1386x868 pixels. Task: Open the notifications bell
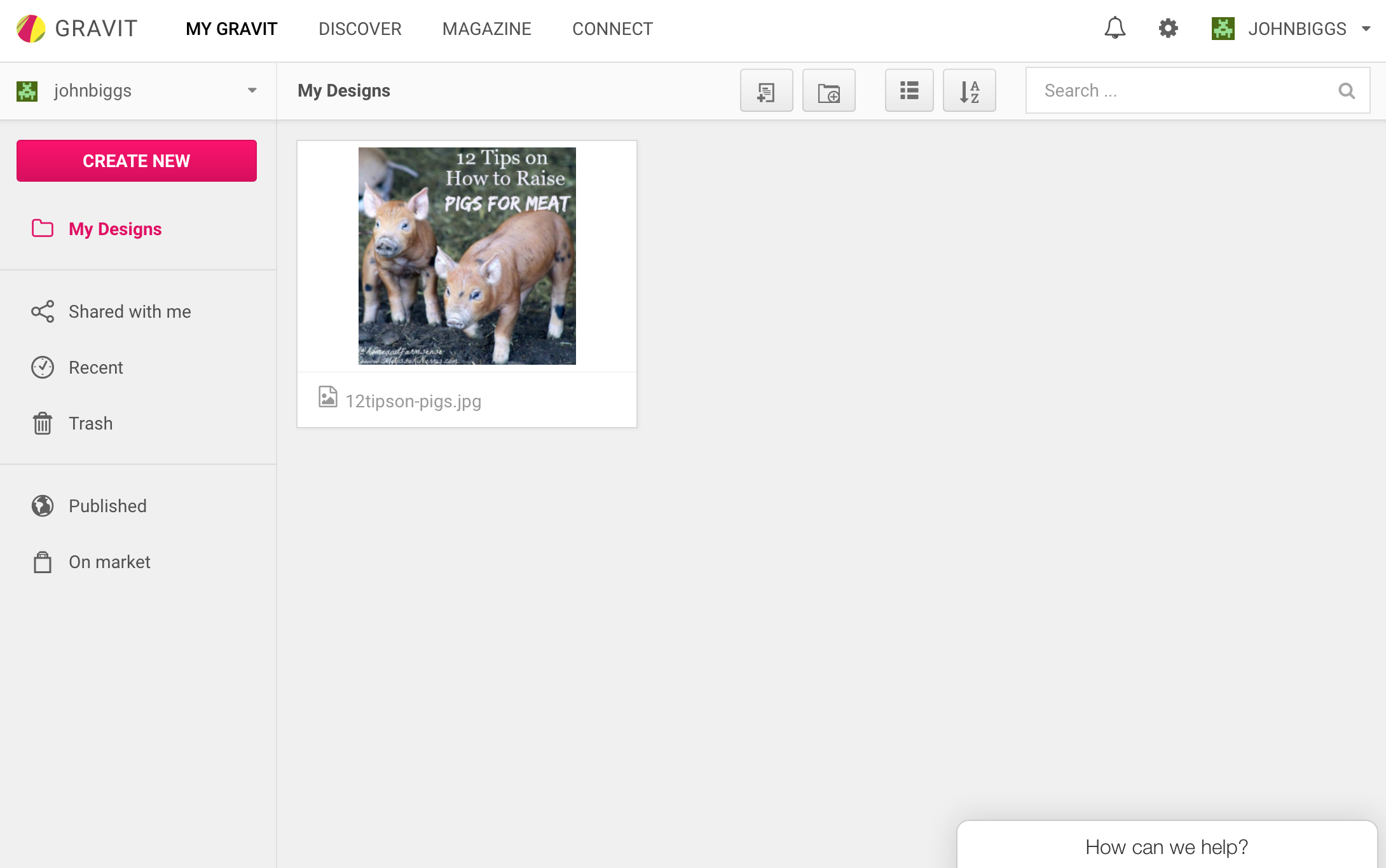point(1115,29)
